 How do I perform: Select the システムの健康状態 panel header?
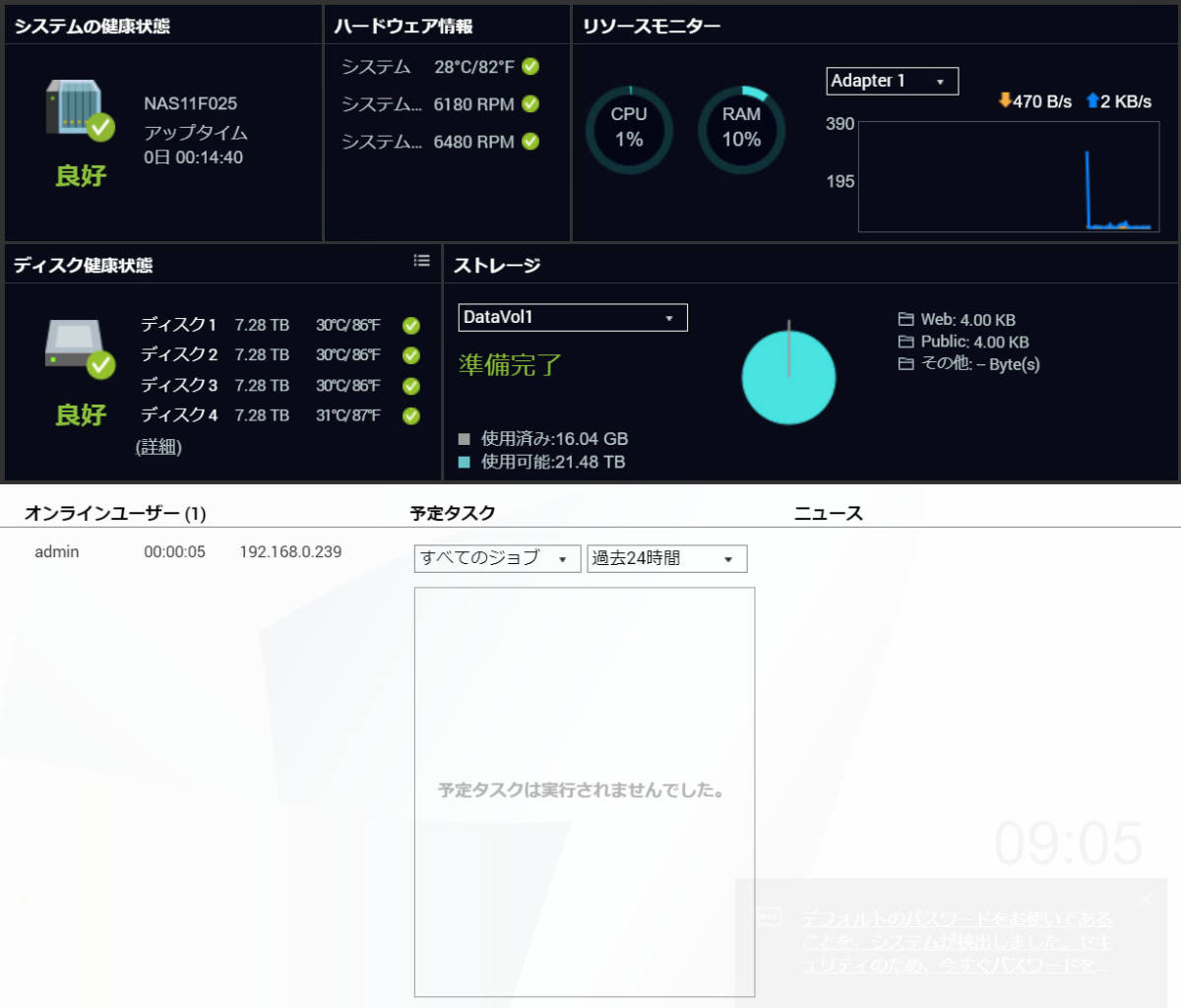coord(92,27)
